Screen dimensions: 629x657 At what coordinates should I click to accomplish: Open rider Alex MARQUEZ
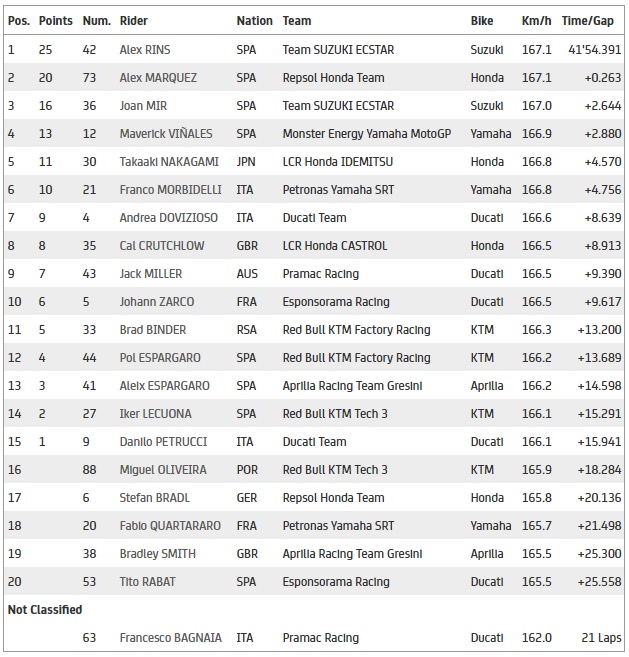point(158,77)
